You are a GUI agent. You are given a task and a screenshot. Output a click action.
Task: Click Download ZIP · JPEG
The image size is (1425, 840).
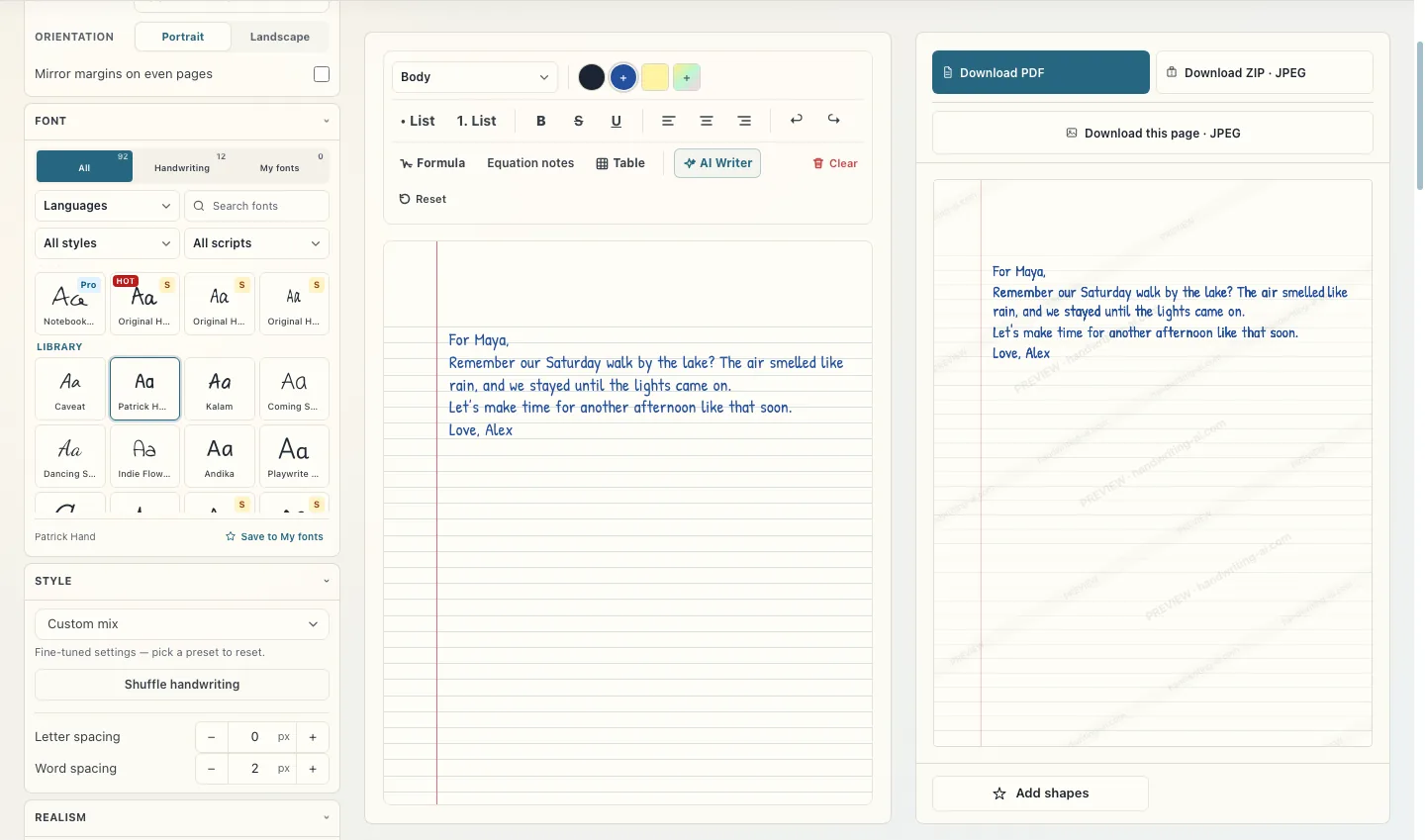click(1265, 72)
